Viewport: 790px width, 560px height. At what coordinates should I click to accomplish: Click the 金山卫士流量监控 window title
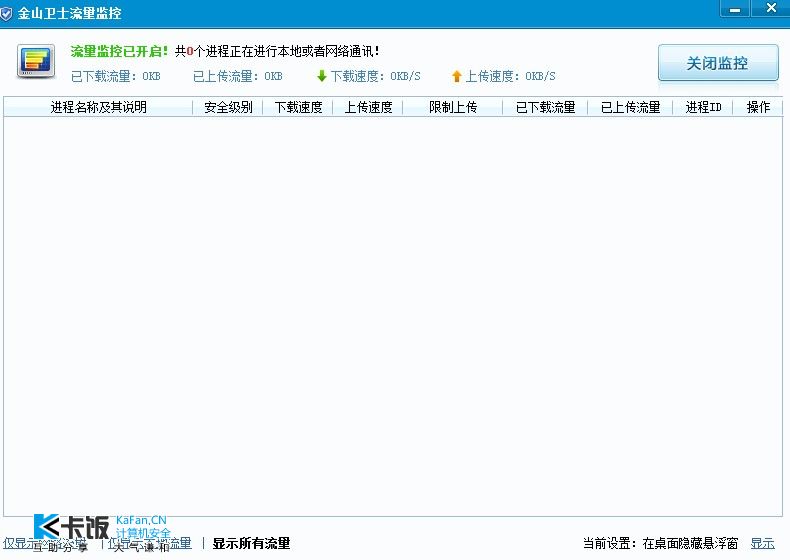pyautogui.click(x=70, y=13)
